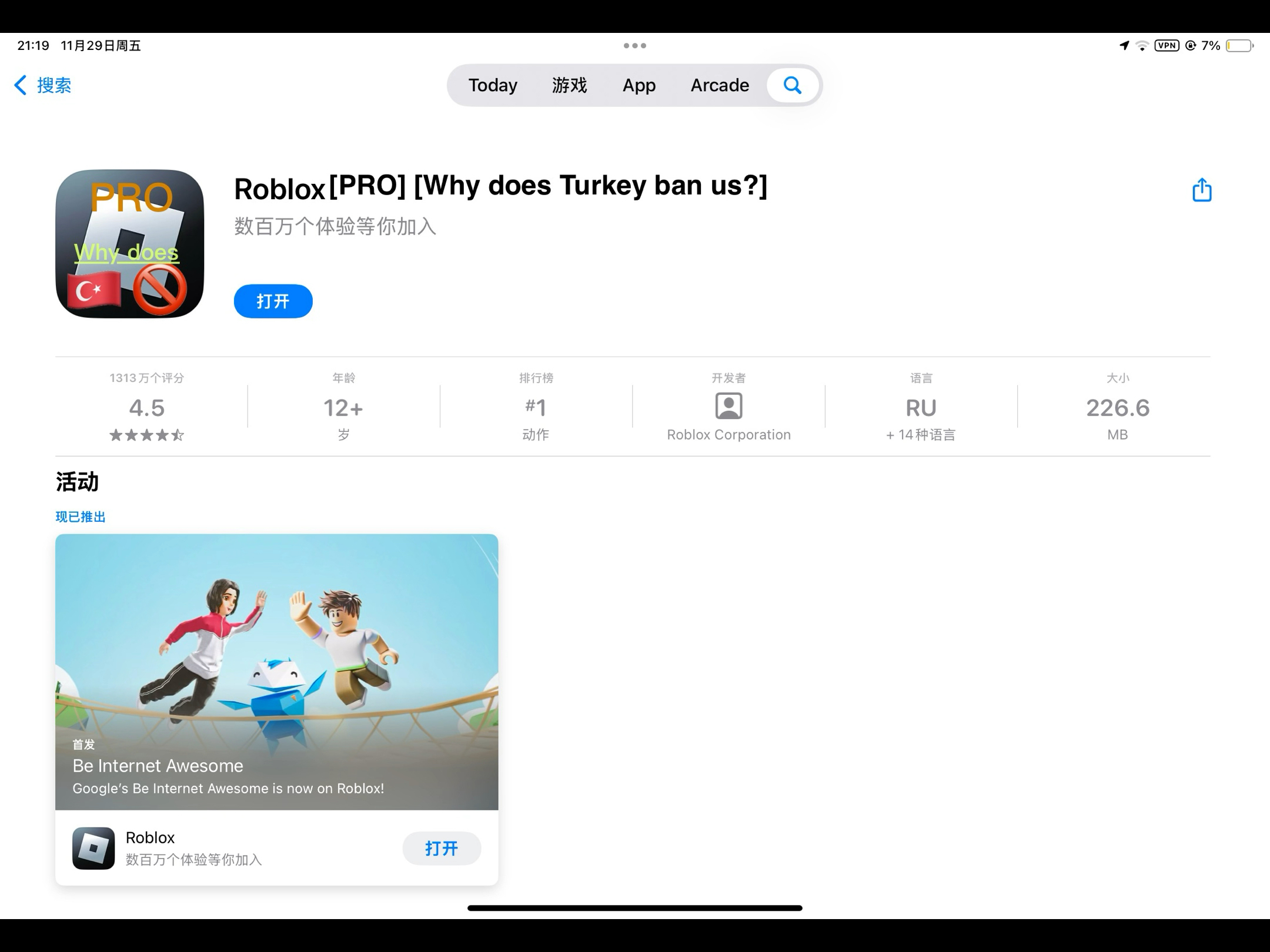Tap the Wi-Fi status icon
The width and height of the screenshot is (1270, 952).
point(1142,45)
